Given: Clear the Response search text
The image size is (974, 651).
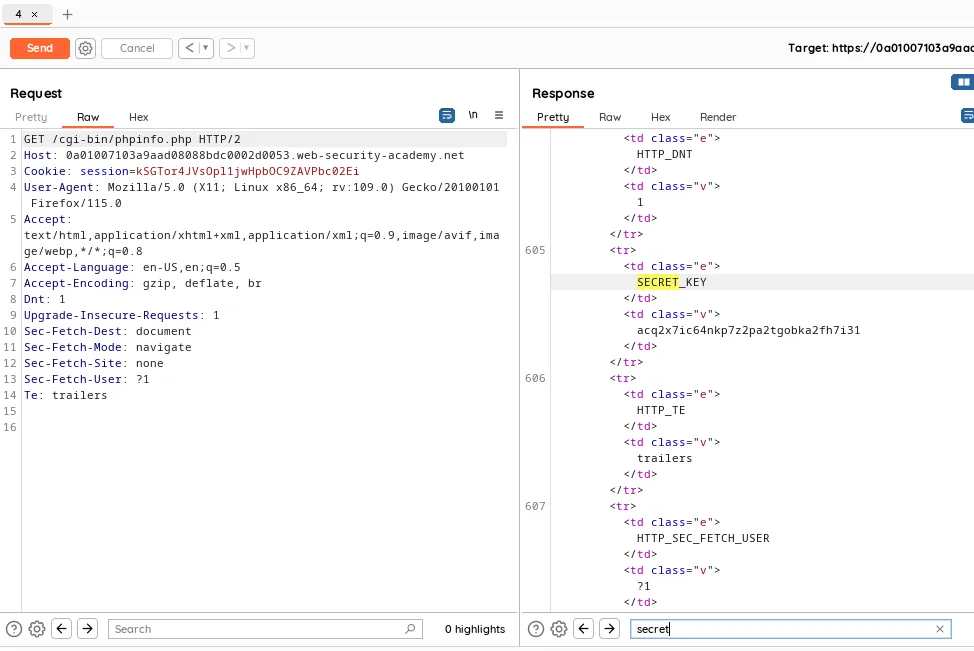Looking at the screenshot, I should tap(940, 629).
